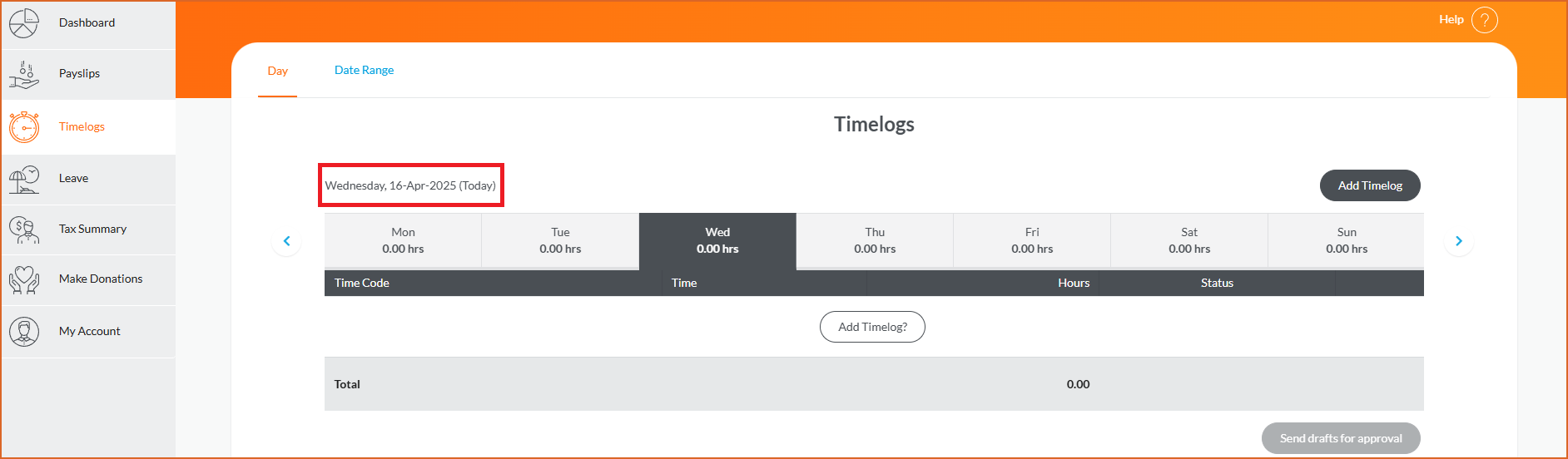Screen dimensions: 1568x459
Task: Click the Tax Summary icon
Action: click(24, 229)
